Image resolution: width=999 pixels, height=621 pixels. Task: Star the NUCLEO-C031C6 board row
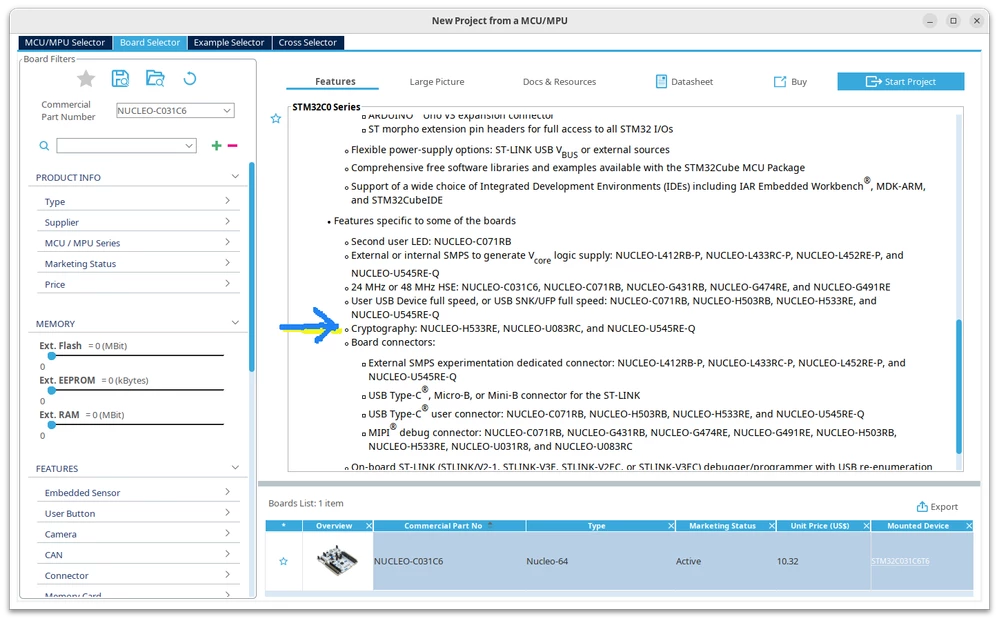(284, 561)
